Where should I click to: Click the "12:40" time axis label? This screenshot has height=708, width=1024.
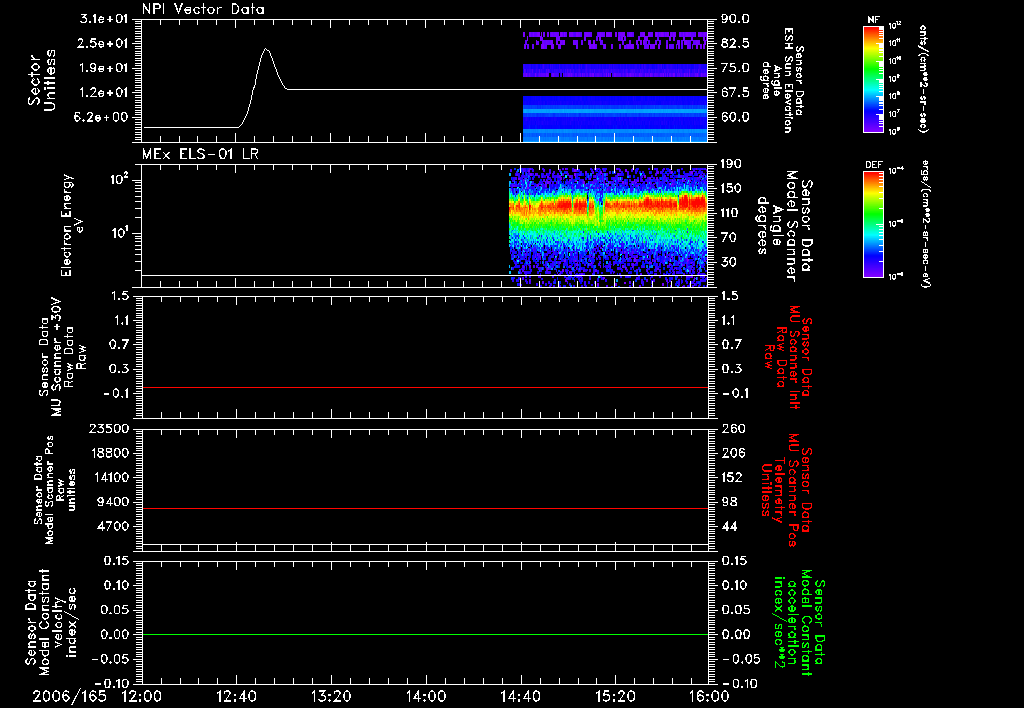(x=236, y=696)
